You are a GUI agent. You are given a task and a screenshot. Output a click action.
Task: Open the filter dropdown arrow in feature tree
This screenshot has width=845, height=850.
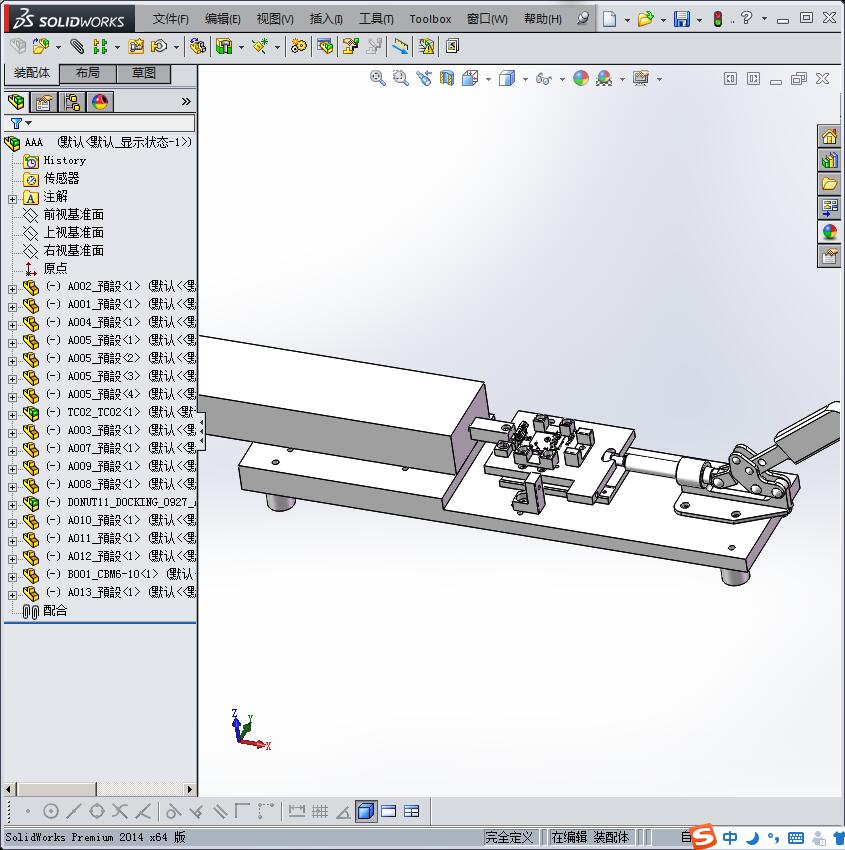(x=29, y=123)
